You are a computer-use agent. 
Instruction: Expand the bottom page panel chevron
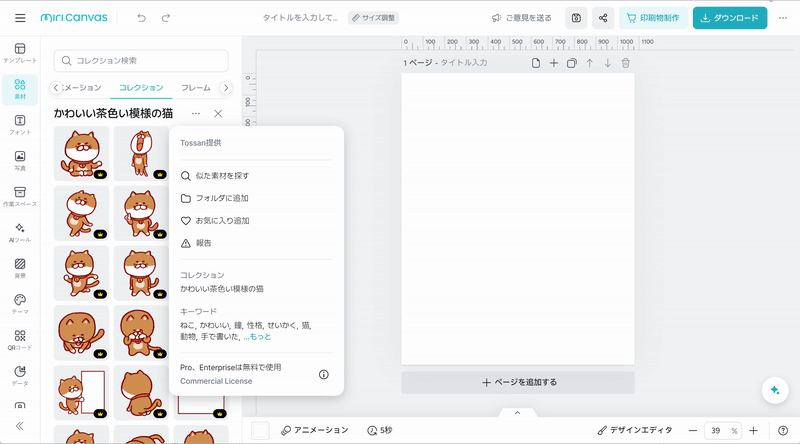click(x=517, y=412)
